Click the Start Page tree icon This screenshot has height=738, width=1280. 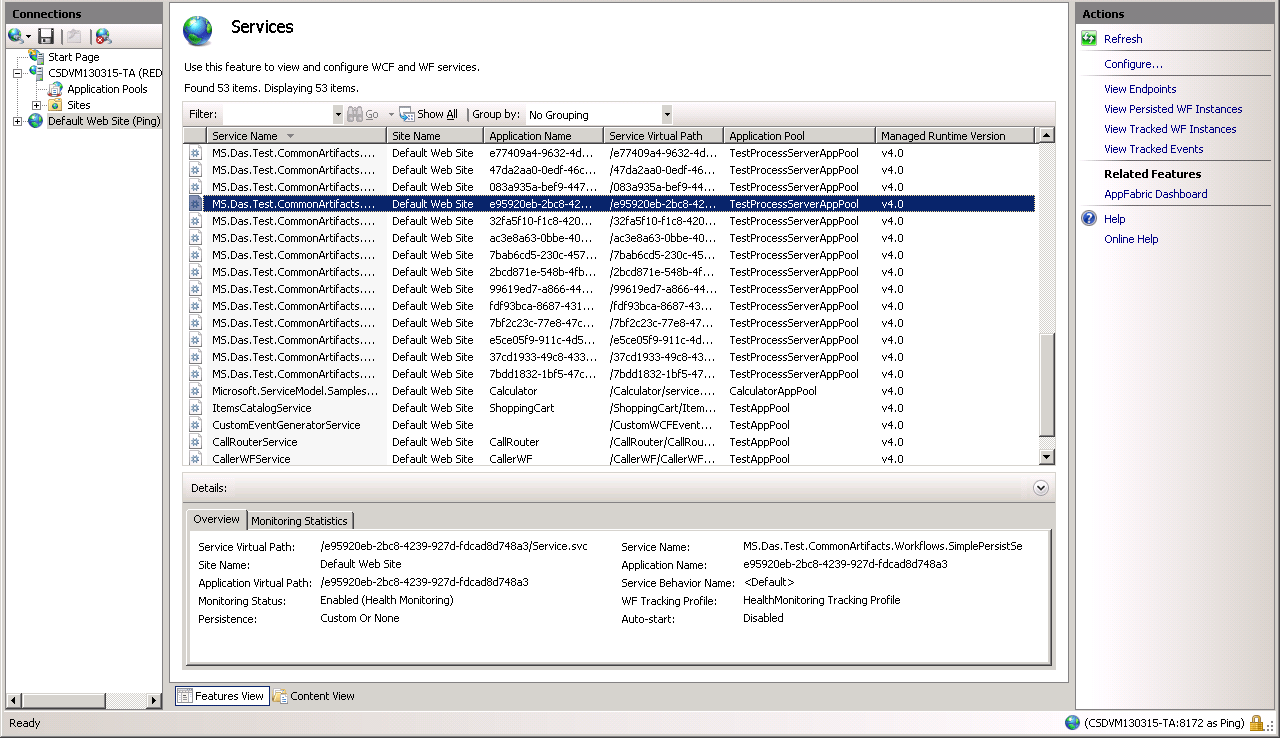37,57
